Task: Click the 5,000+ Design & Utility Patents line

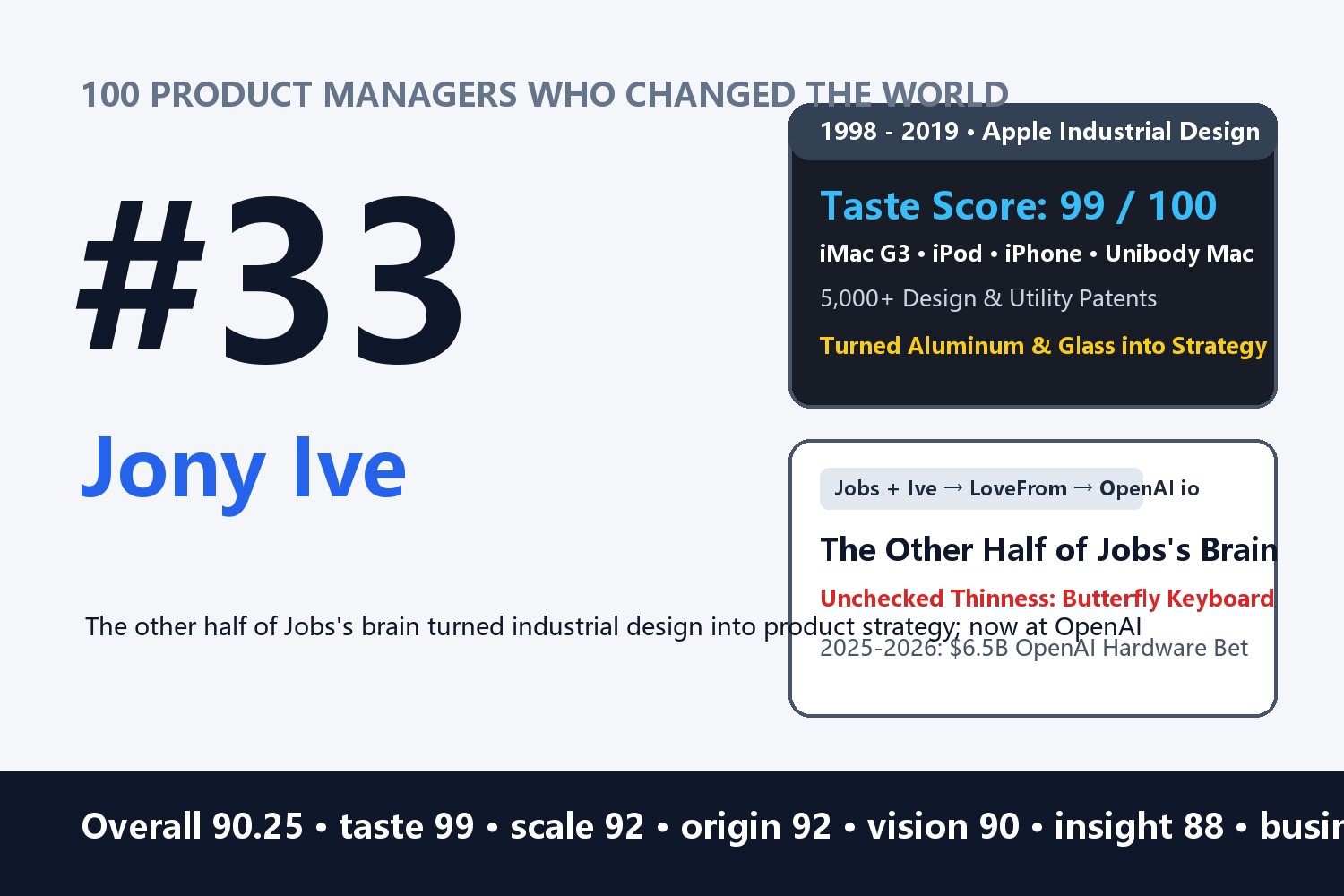Action: point(988,298)
